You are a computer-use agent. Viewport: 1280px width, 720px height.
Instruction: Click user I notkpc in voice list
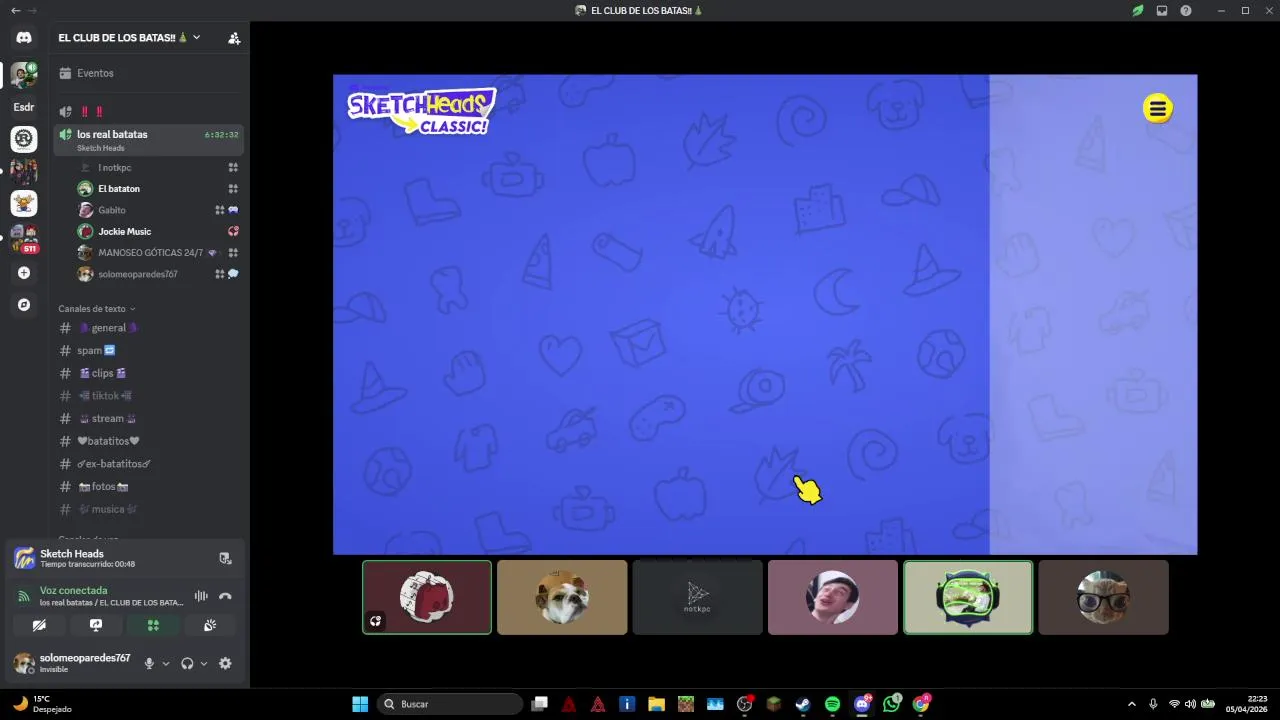(x=158, y=168)
